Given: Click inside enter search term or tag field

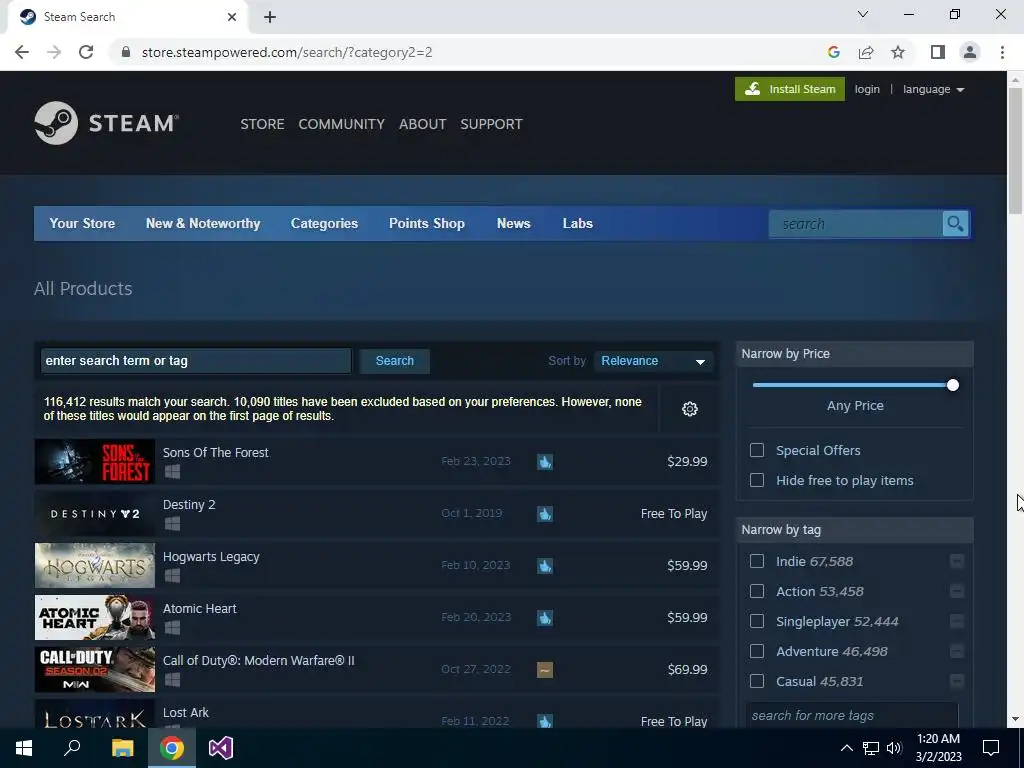Looking at the screenshot, I should [196, 361].
